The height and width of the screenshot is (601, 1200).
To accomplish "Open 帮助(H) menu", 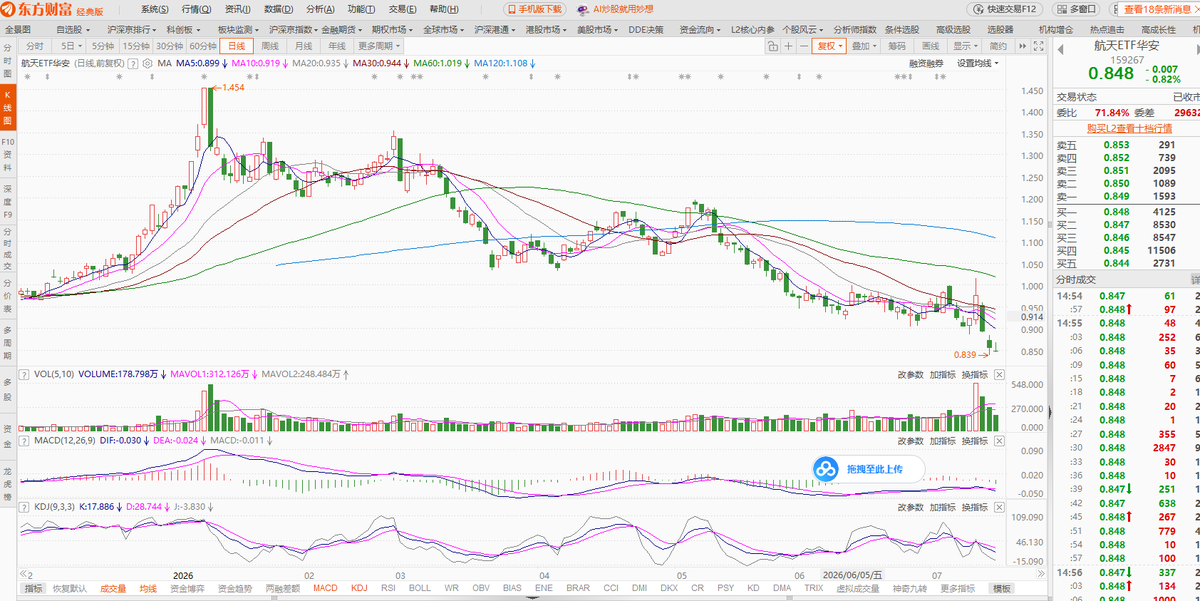I will click(x=443, y=8).
